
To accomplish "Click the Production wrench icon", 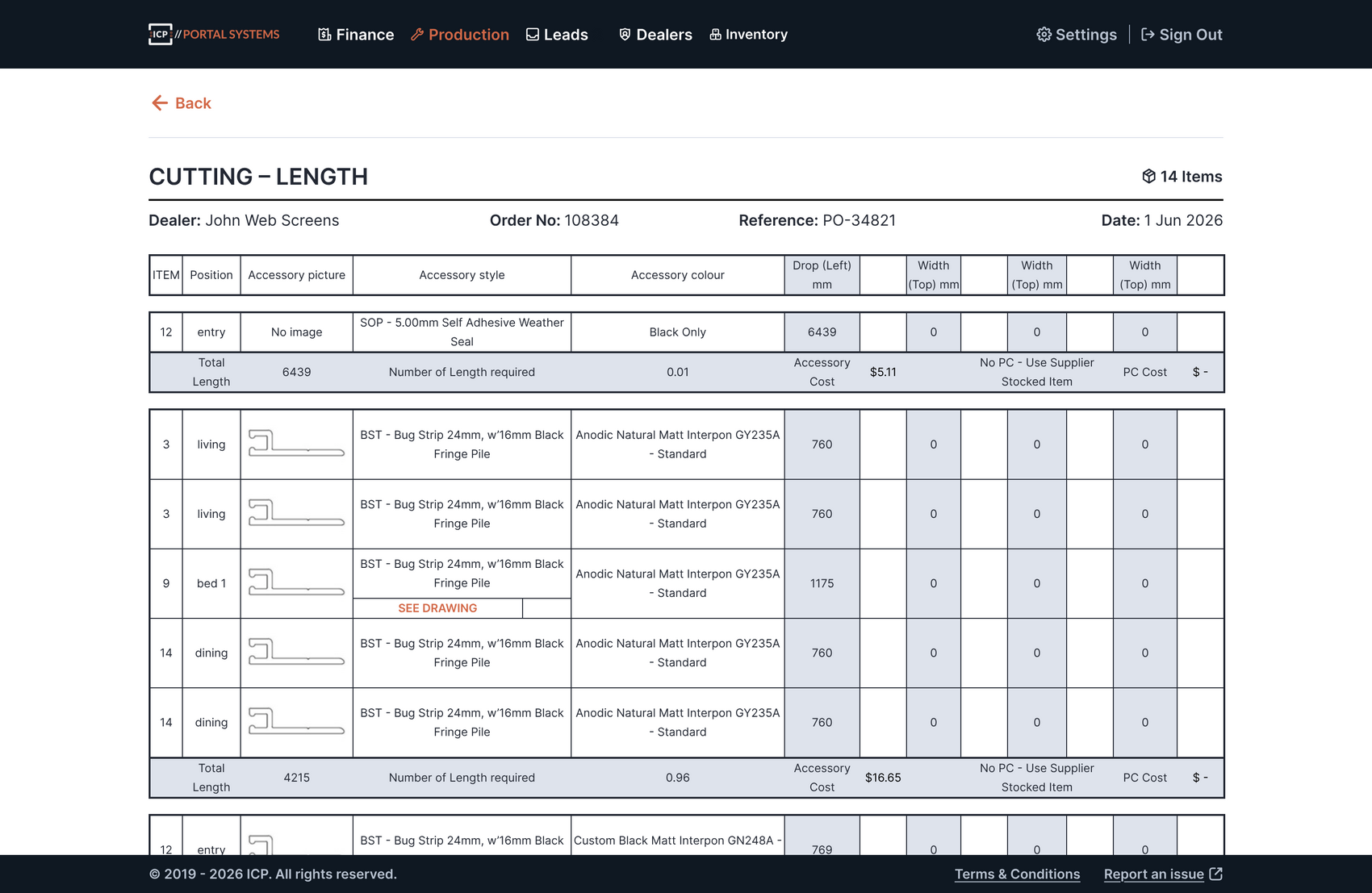I will 417,35.
